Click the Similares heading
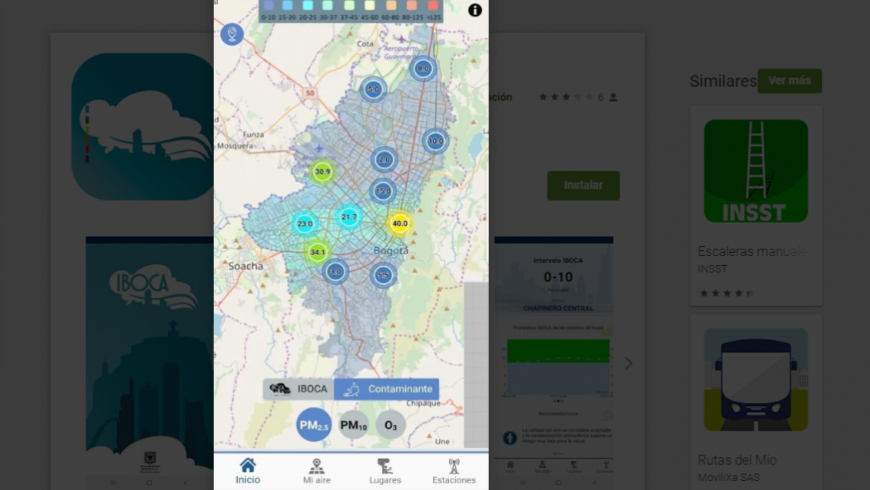Screen dimensions: 870x490 (x=723, y=81)
